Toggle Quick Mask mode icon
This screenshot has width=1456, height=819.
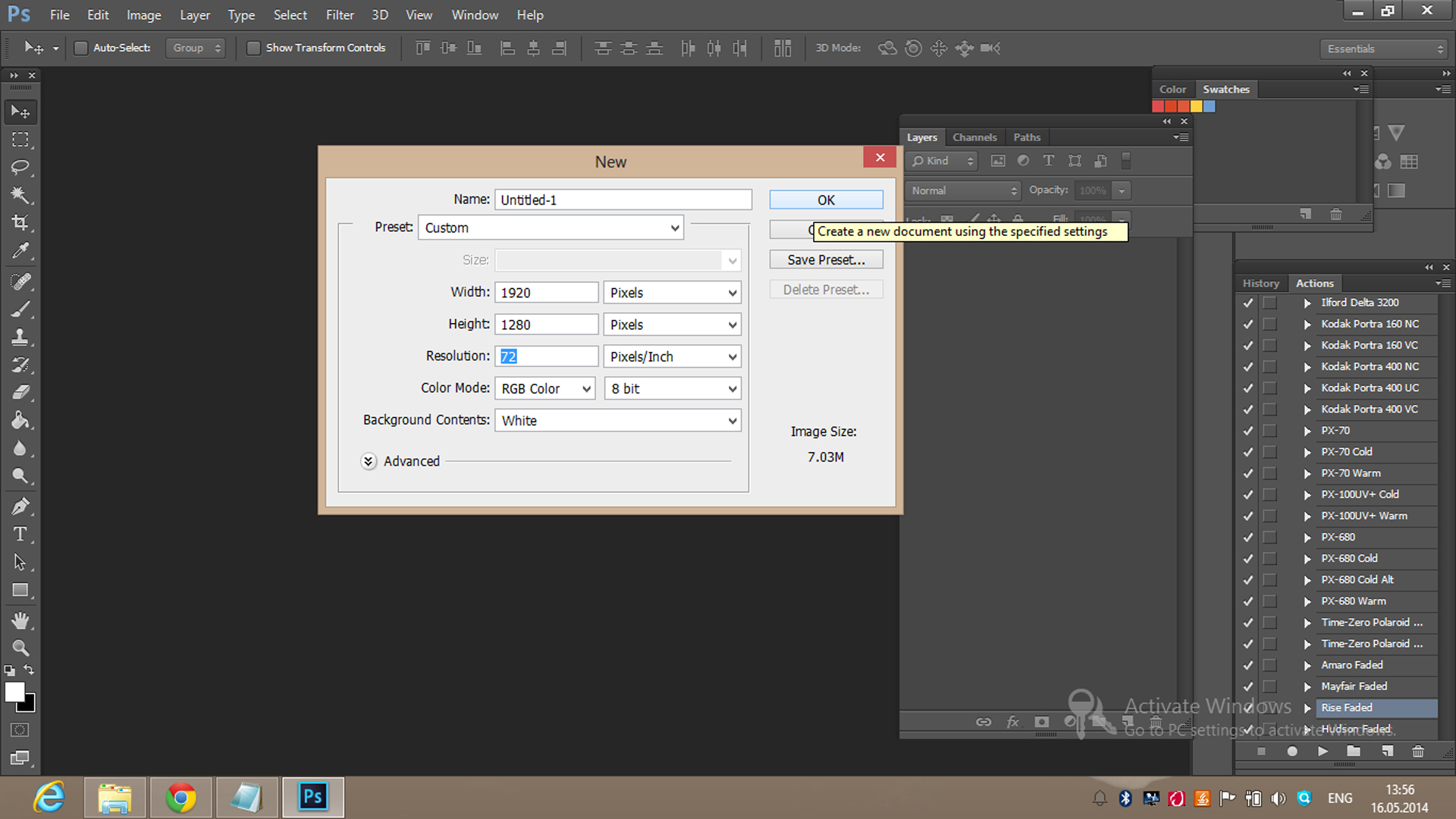coord(20,730)
